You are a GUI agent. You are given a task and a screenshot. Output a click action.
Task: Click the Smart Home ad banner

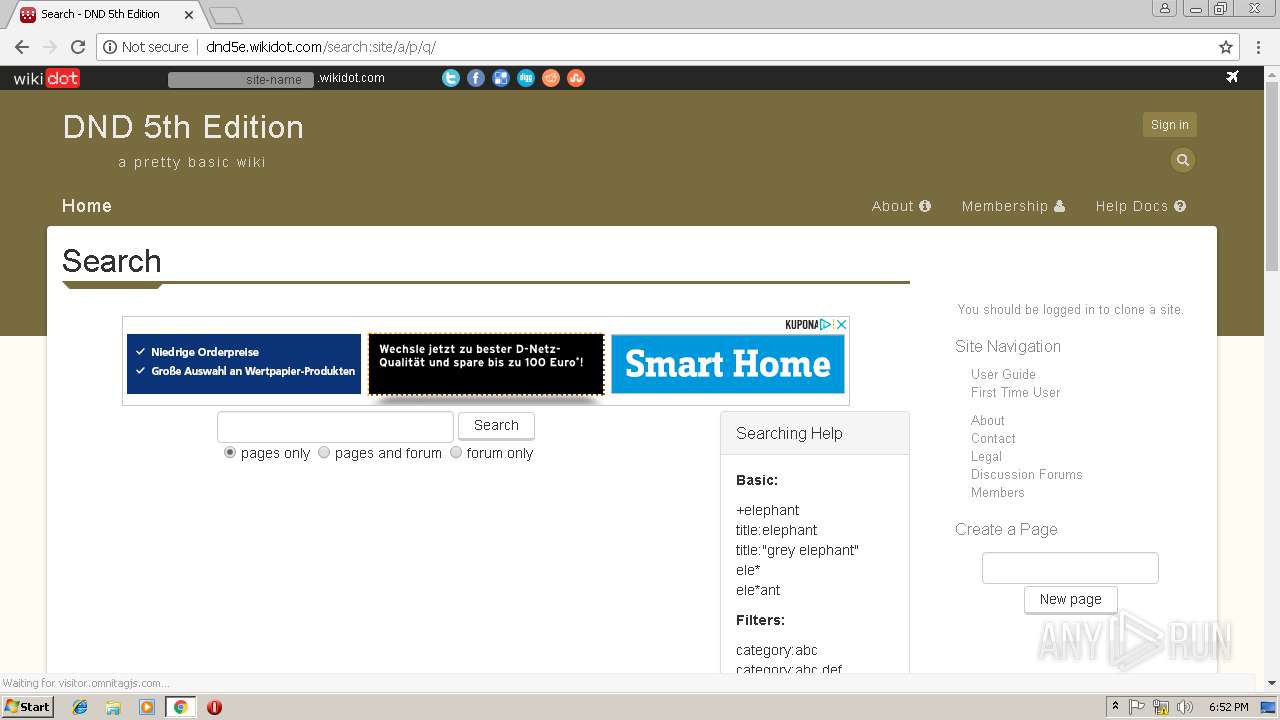click(728, 364)
